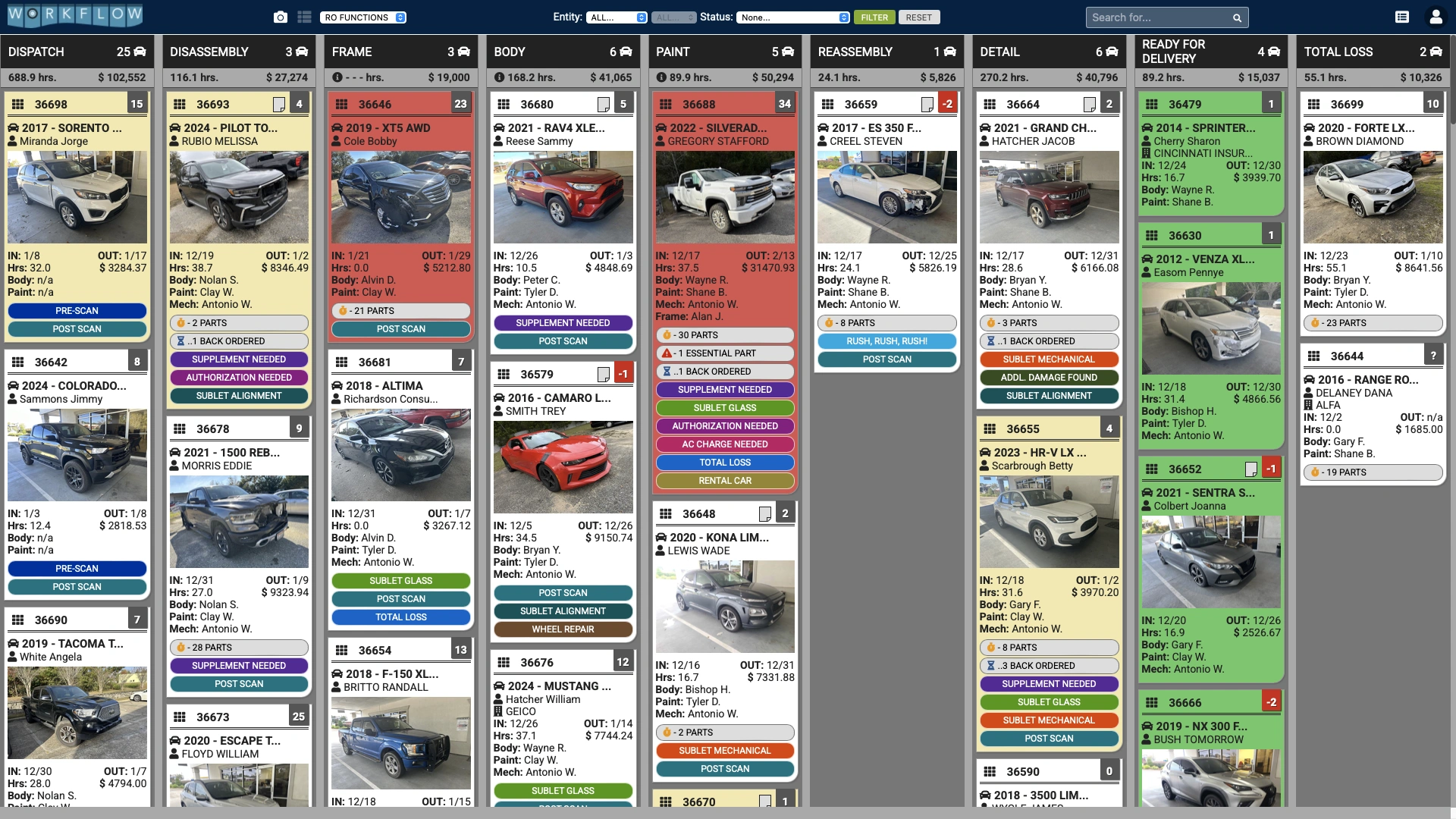
Task: Expand the Entity ALL dropdown
Action: point(617,17)
